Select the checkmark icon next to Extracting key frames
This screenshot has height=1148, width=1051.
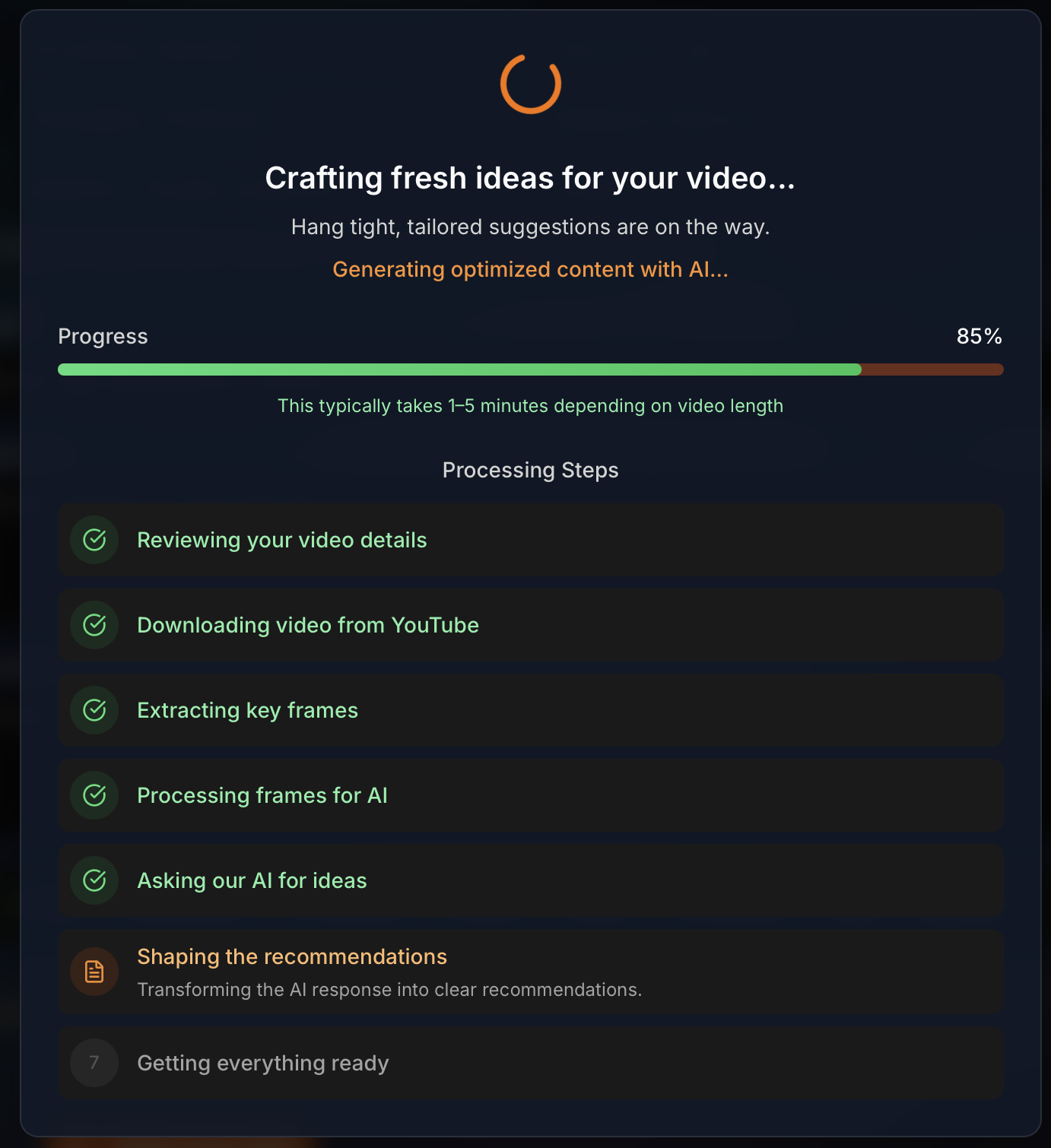(x=94, y=710)
